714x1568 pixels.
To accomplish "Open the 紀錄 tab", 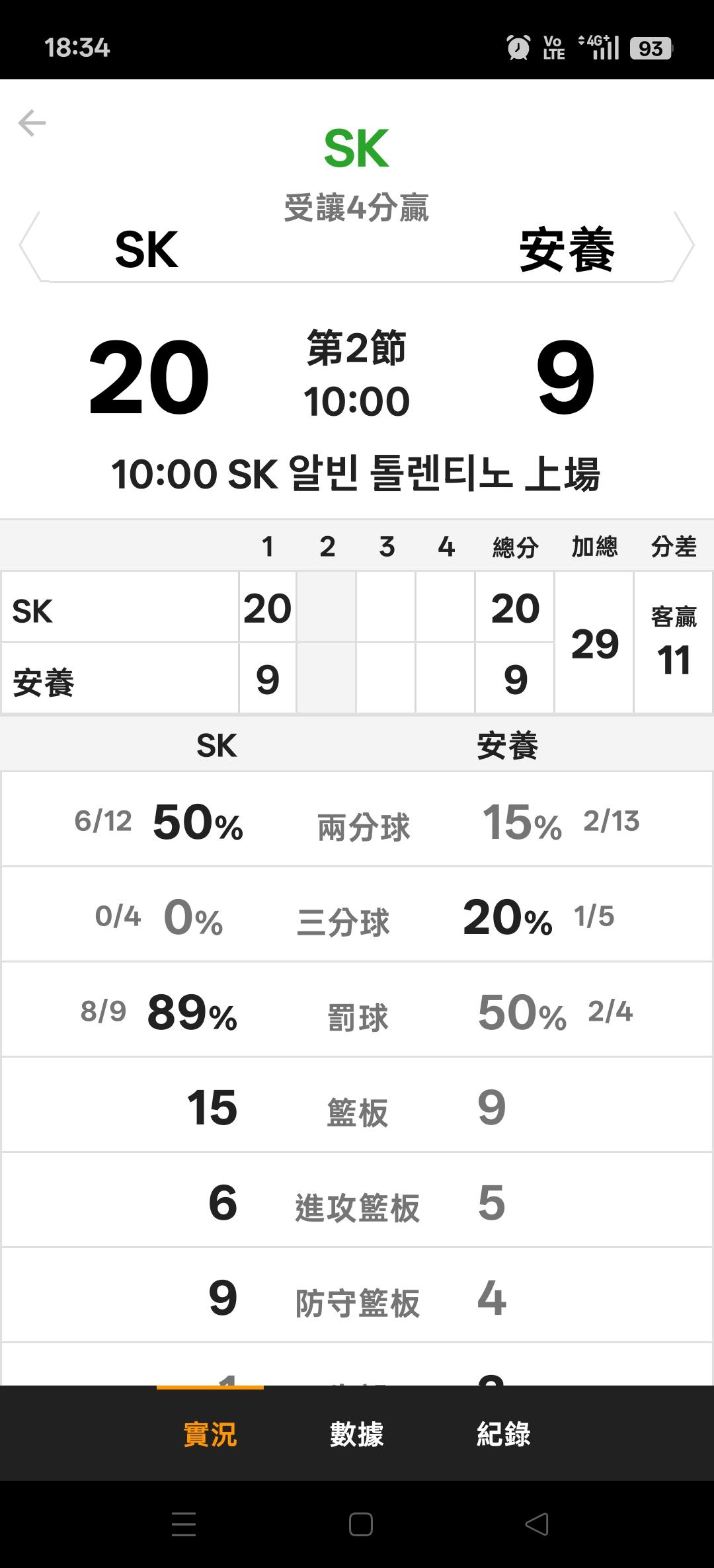I will (x=504, y=1434).
